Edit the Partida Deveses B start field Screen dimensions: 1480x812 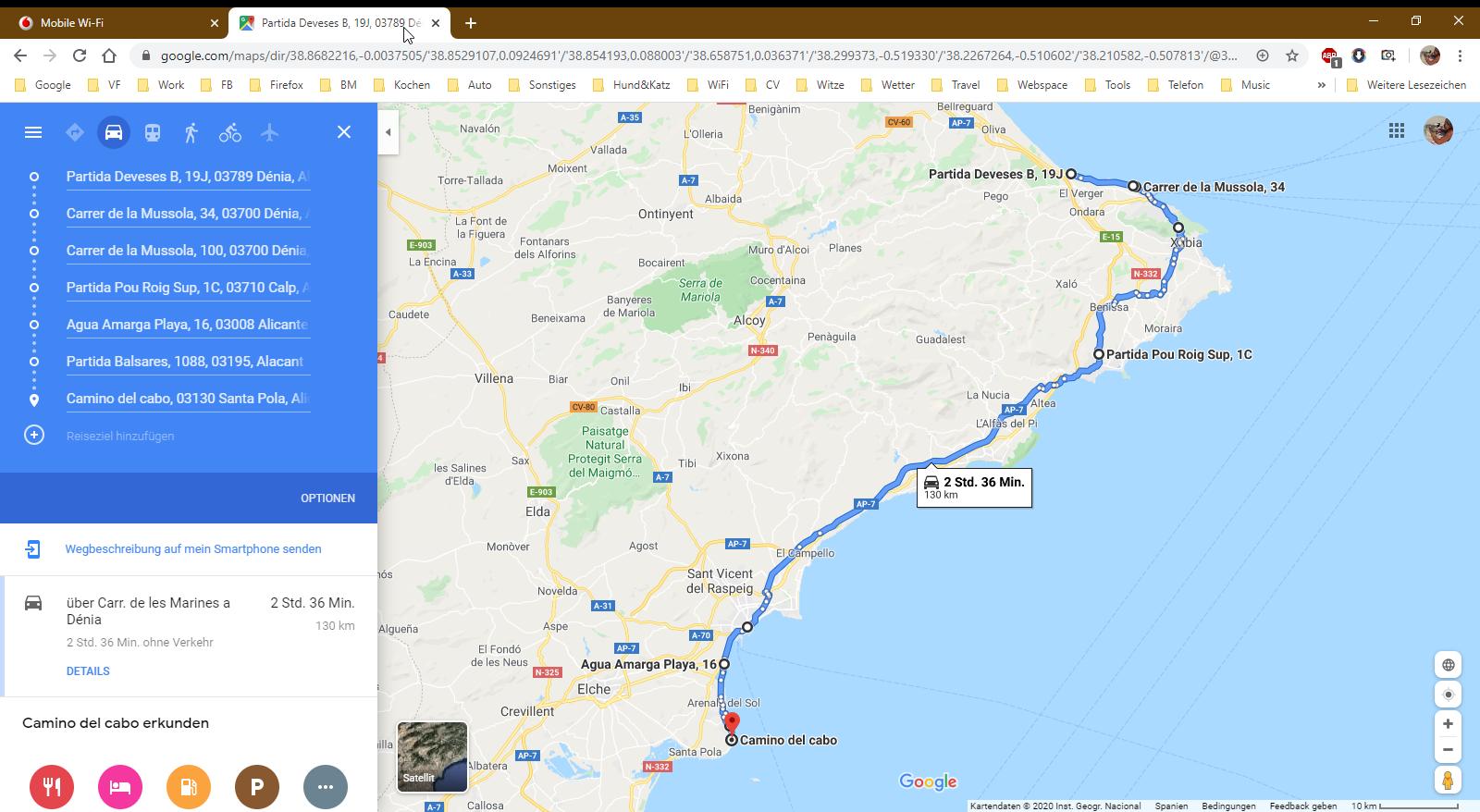(x=188, y=177)
